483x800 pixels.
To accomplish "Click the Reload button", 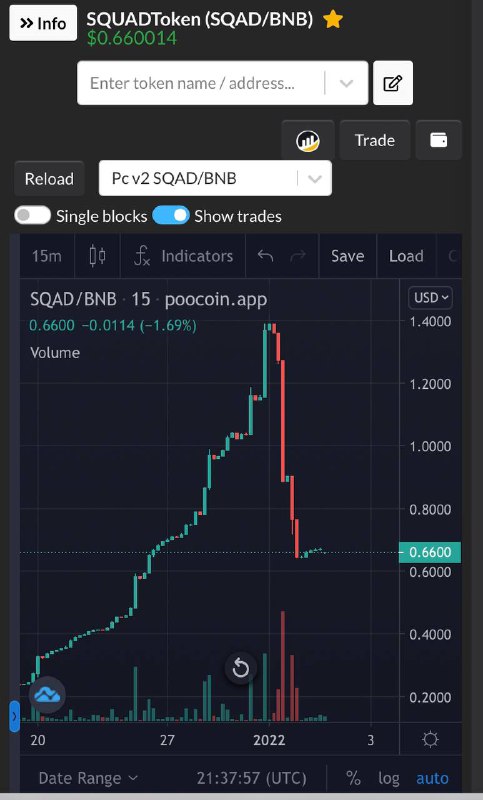I will (x=49, y=179).
